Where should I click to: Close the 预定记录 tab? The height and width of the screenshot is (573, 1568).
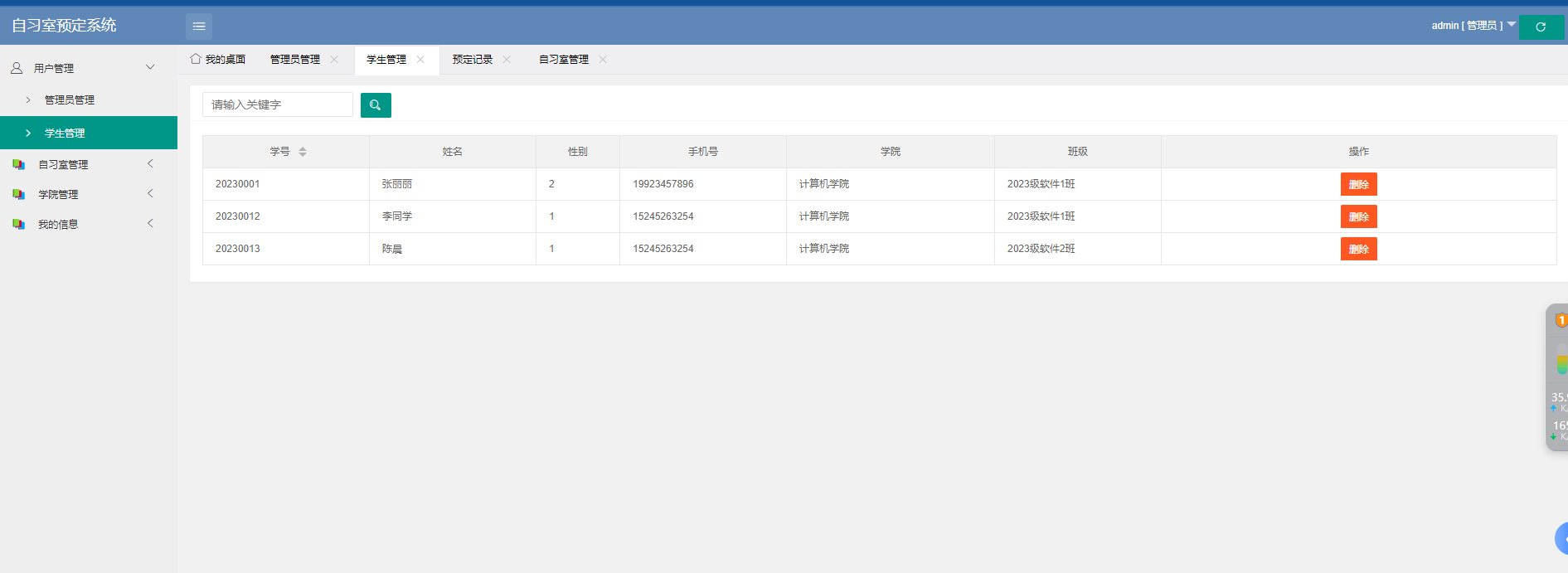[x=507, y=60]
